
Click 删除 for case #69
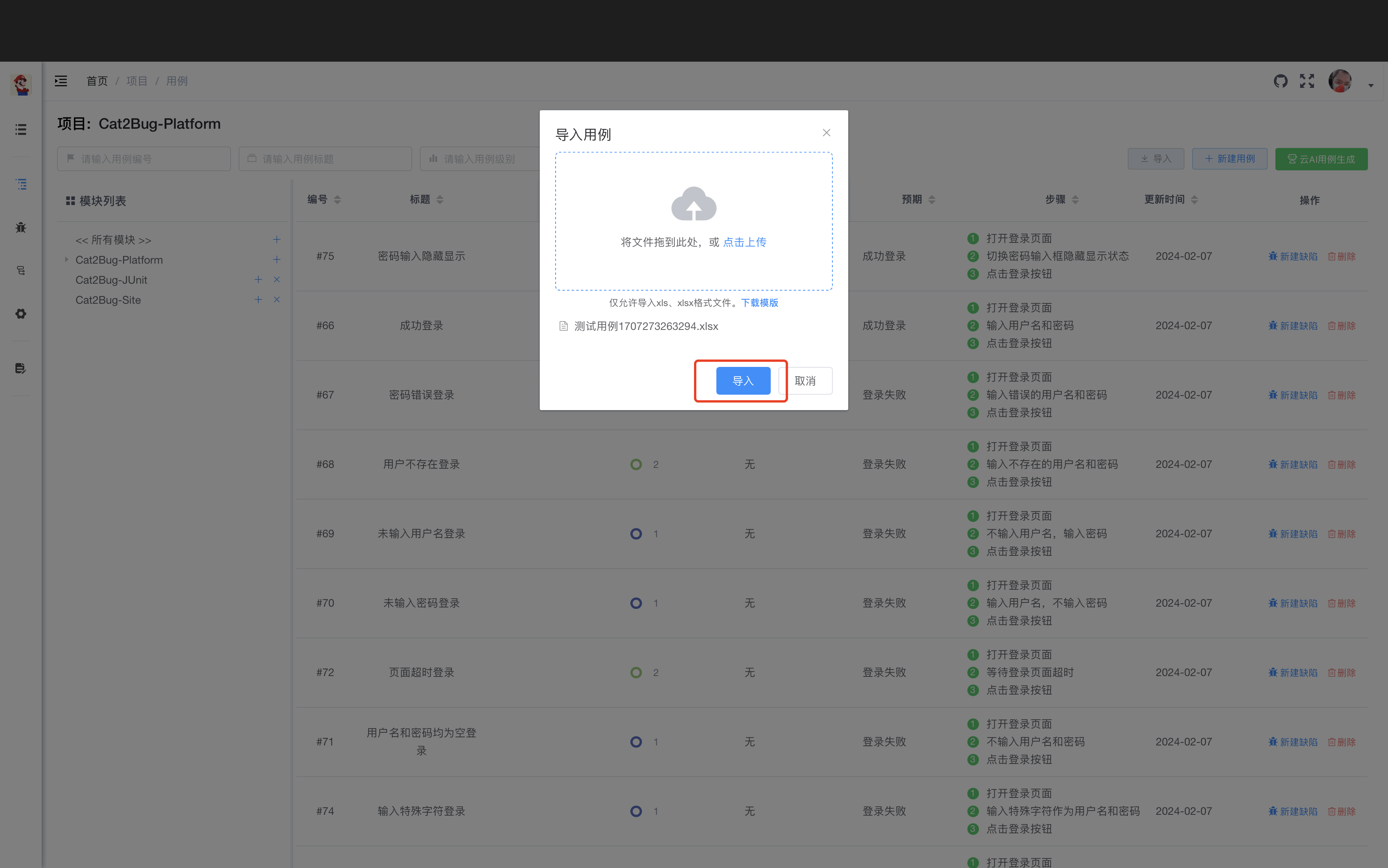(x=1341, y=534)
